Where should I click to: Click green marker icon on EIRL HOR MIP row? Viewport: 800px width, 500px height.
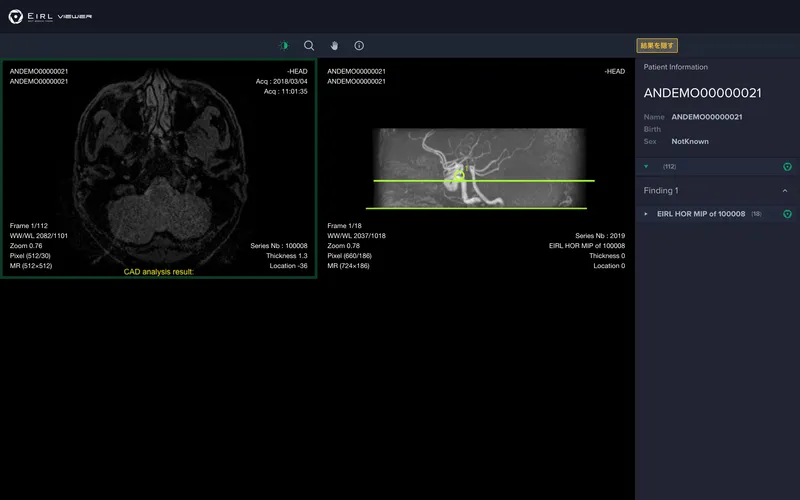(x=787, y=214)
